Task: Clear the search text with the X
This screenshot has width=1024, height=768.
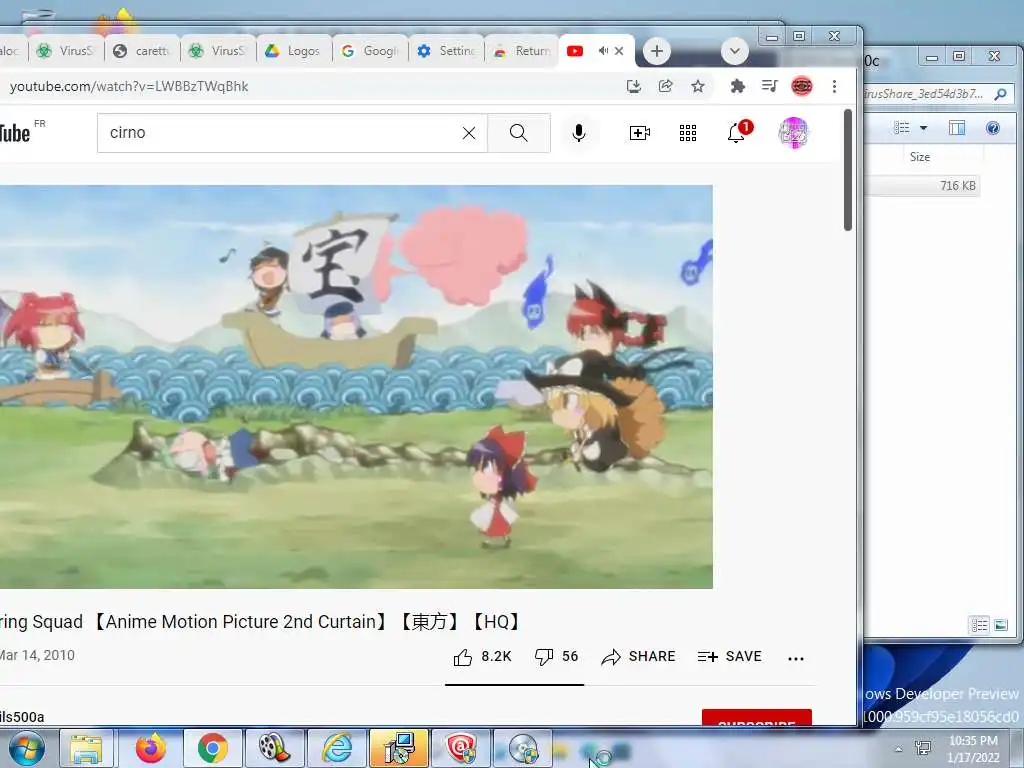Action: click(x=469, y=133)
